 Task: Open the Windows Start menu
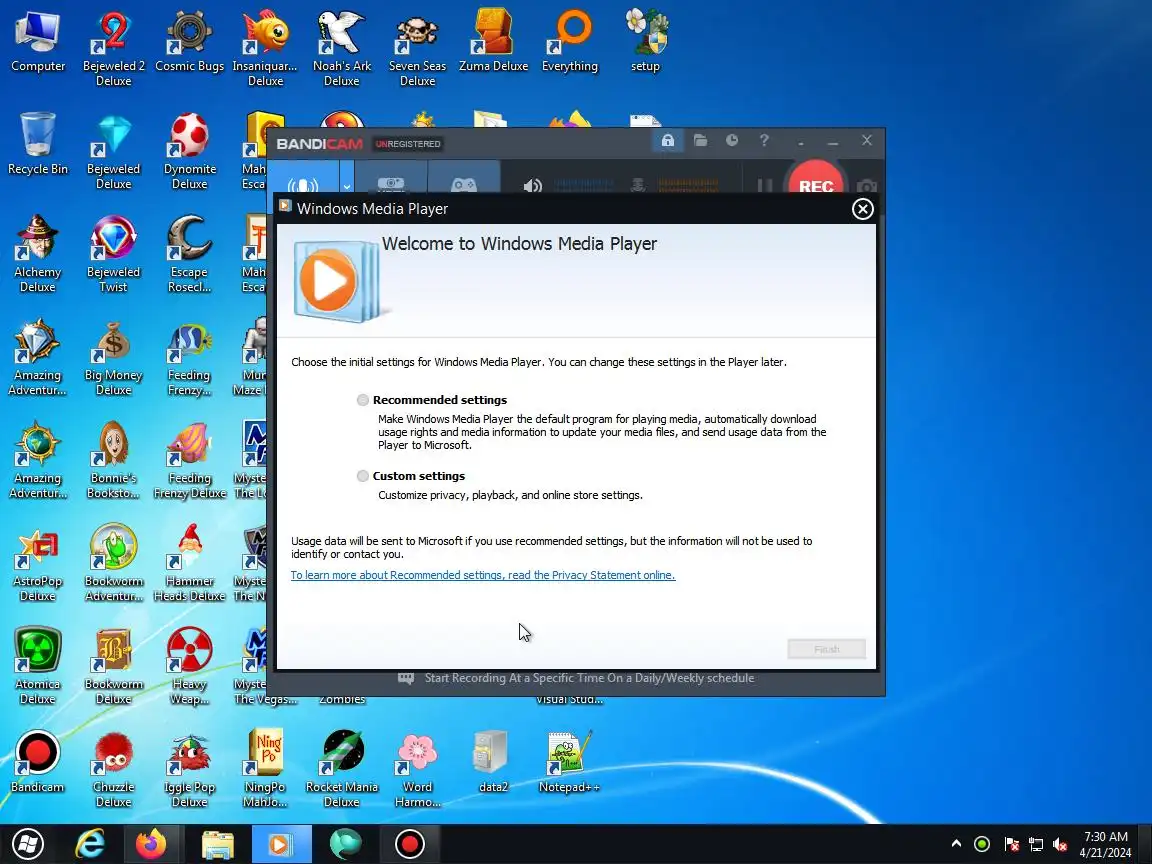click(28, 844)
